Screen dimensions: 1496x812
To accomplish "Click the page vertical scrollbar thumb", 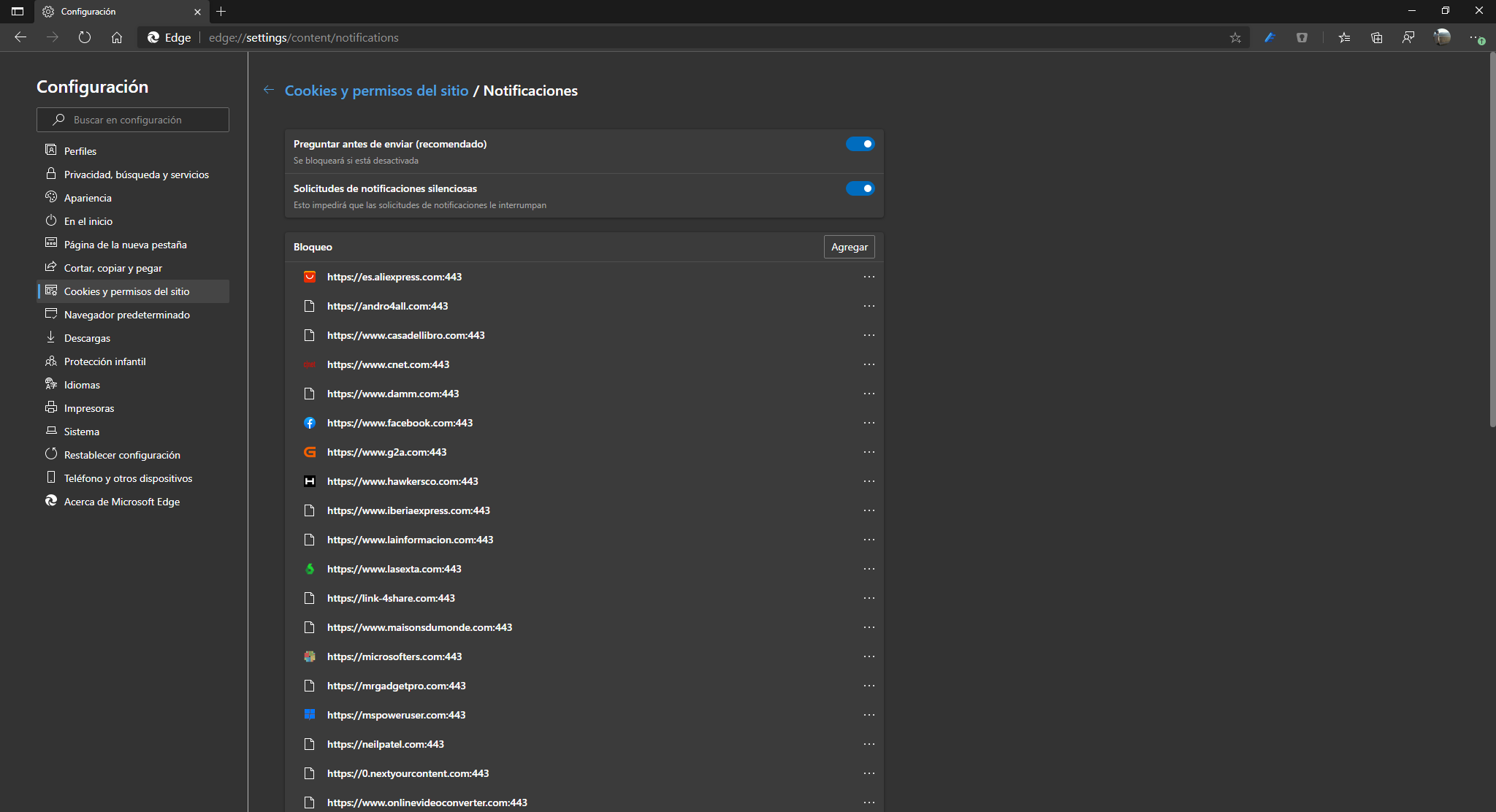I will point(1492,241).
